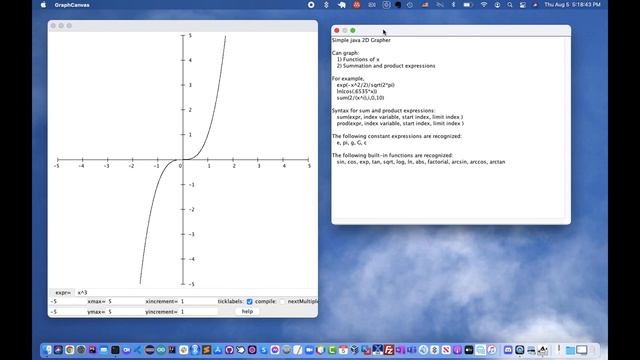Open the Apple menu
Image resolution: width=640 pixels, height=360 pixels.
(43, 5)
